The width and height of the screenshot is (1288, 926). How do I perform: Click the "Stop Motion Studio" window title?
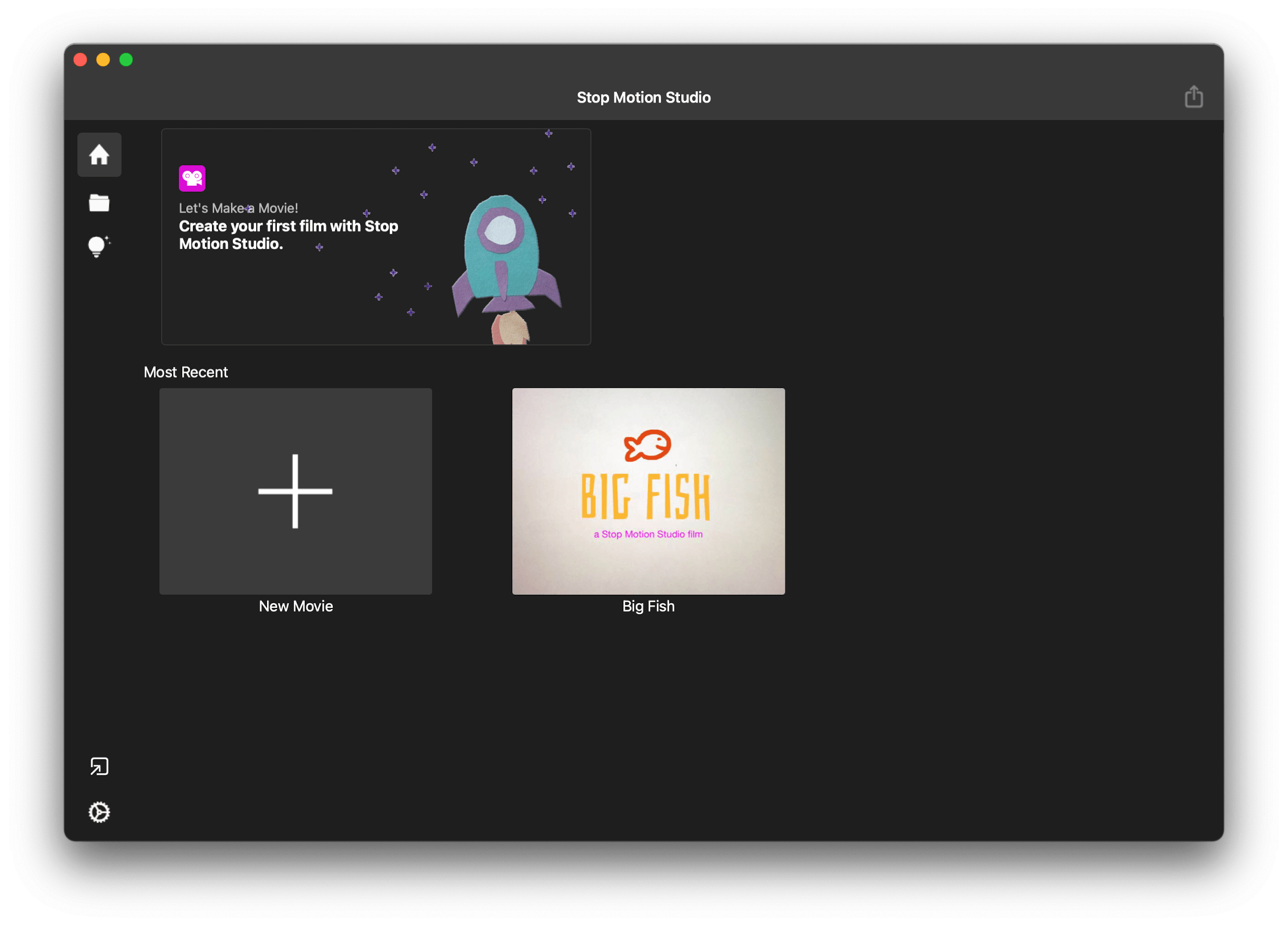point(643,97)
